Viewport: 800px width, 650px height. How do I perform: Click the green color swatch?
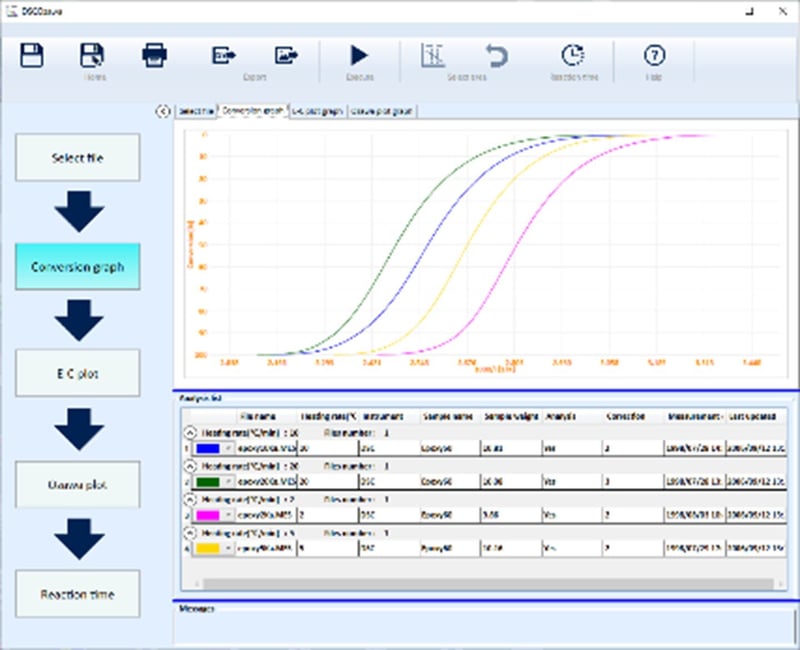(x=210, y=482)
